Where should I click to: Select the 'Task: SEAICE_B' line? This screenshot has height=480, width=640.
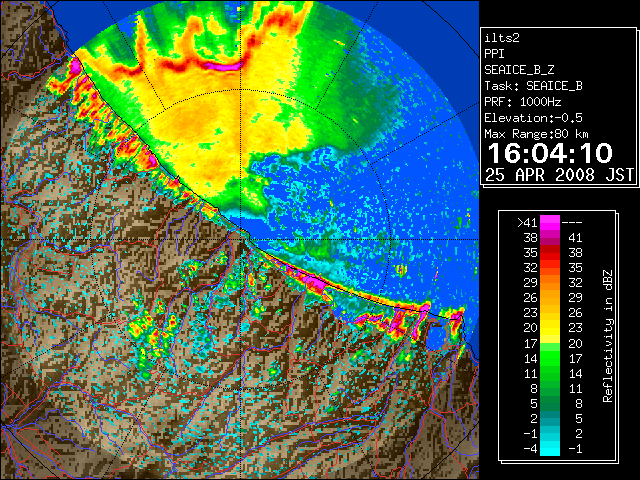pyautogui.click(x=533, y=86)
